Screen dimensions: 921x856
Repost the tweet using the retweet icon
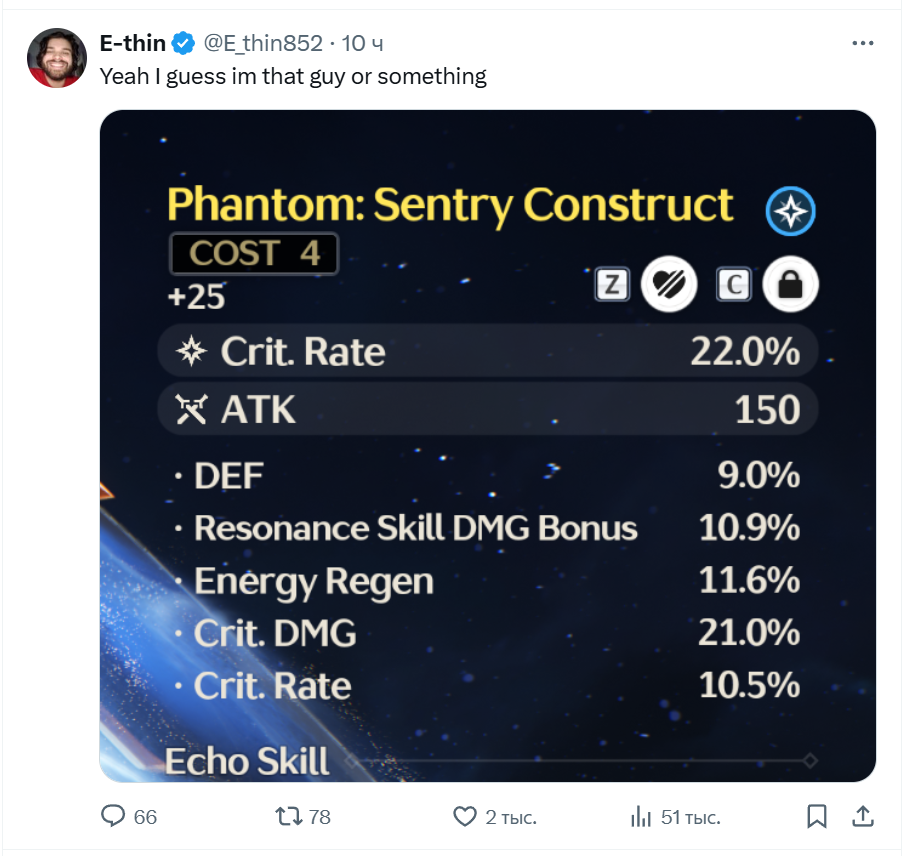coord(288,816)
